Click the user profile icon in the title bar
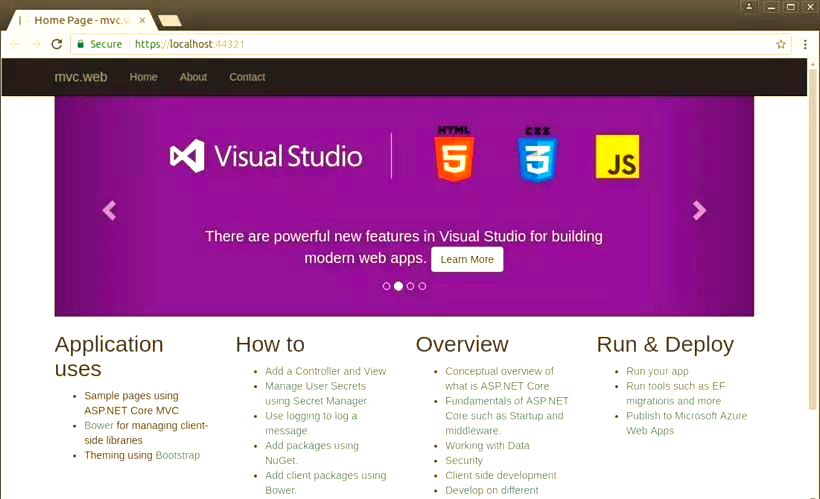 point(749,7)
